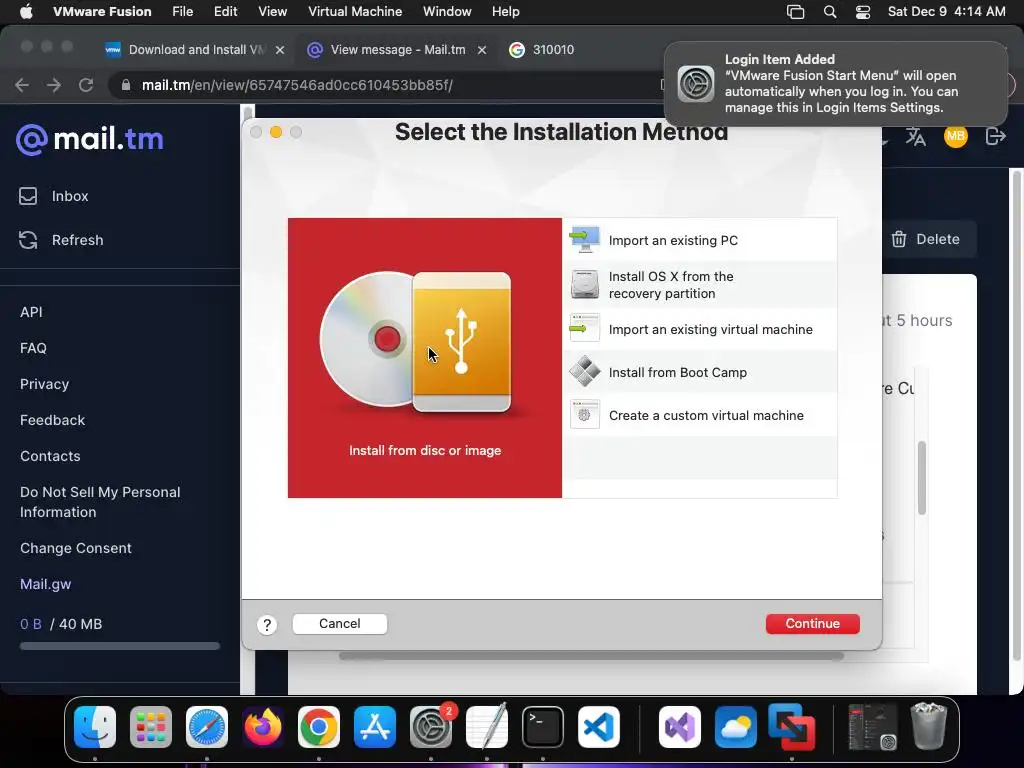Open the Trash in the Dock
Image resolution: width=1024 pixels, height=768 pixels.
(929, 726)
